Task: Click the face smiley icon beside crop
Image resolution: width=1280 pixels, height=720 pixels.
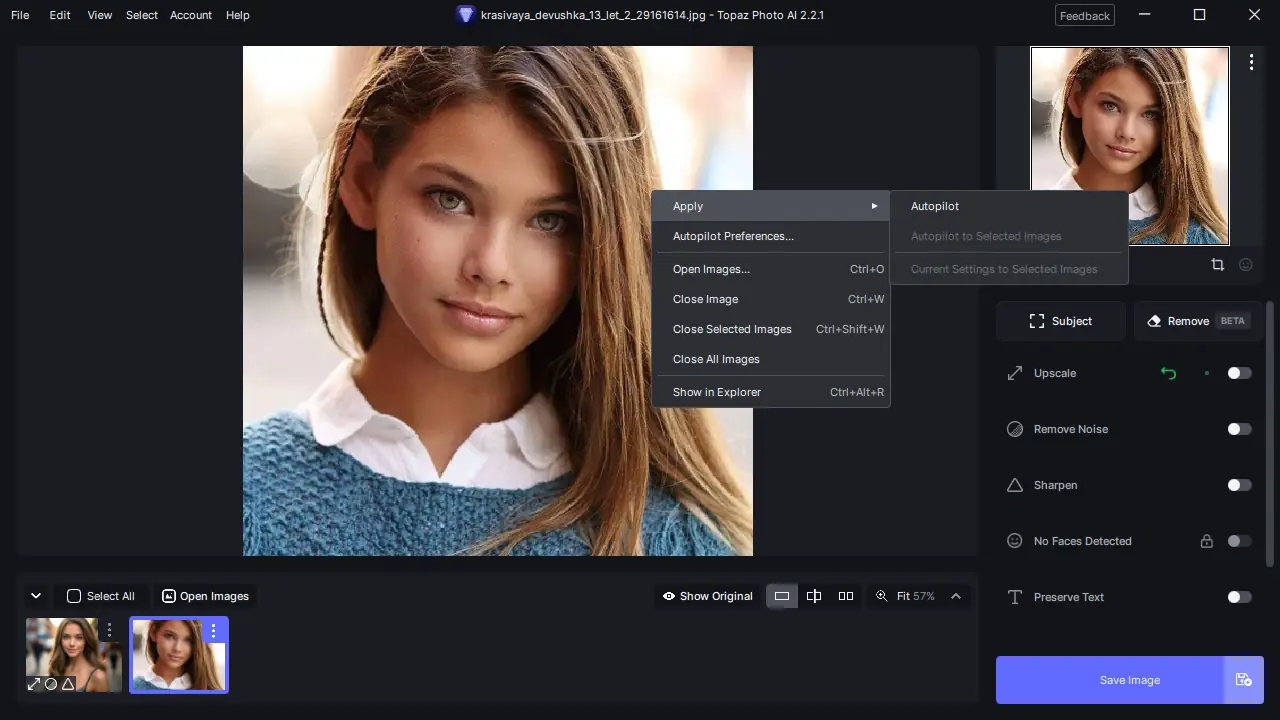Action: [1246, 265]
